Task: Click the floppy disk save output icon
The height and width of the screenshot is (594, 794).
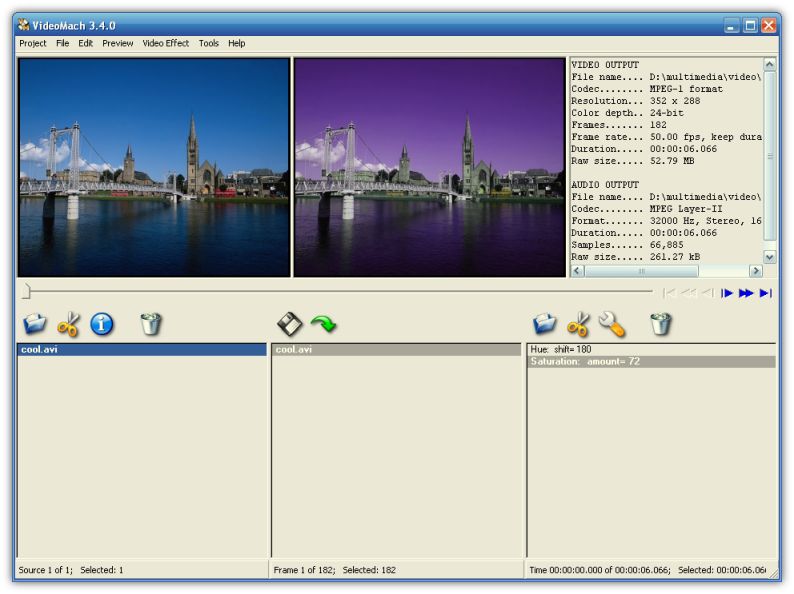Action: click(289, 324)
